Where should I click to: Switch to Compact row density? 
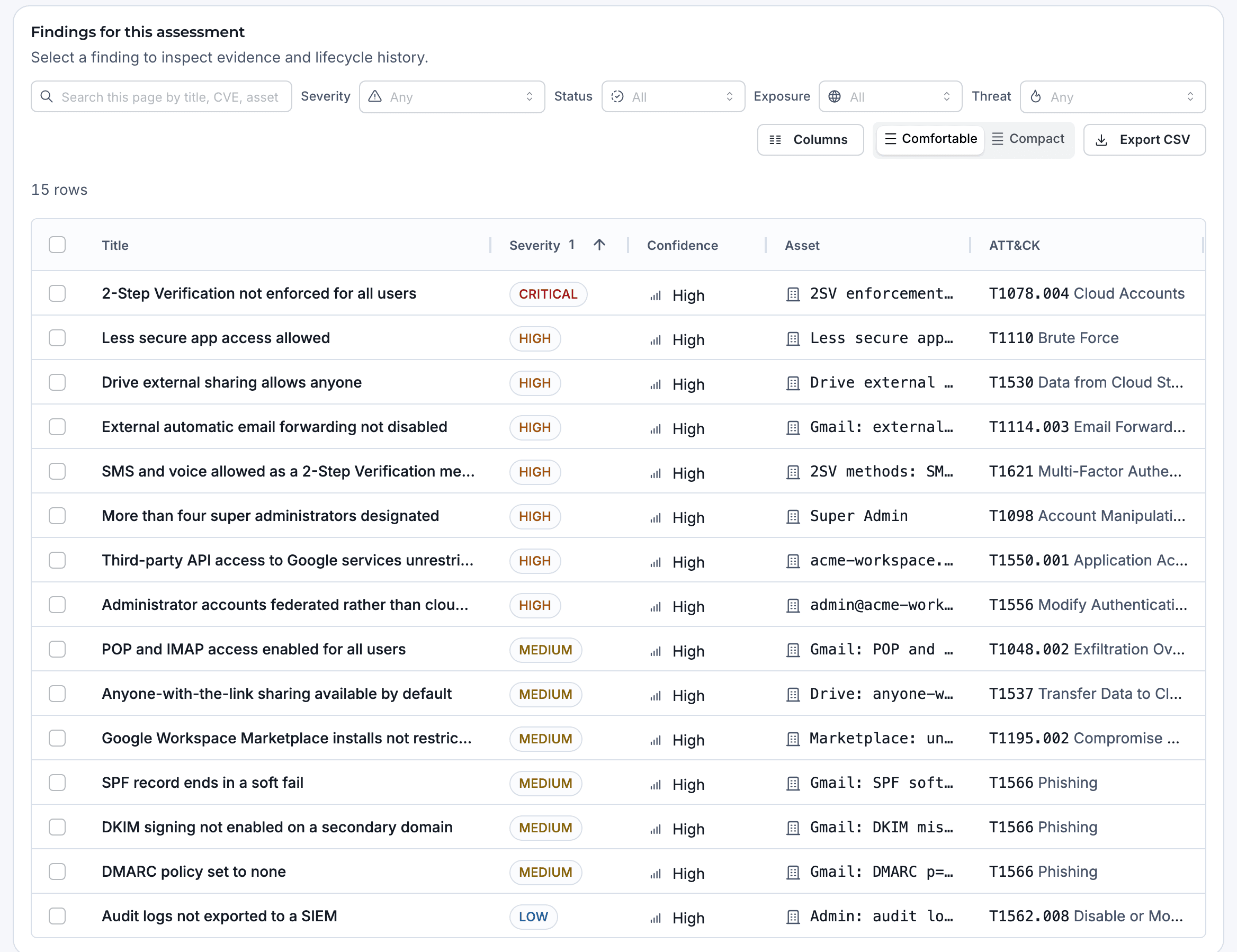[1028, 139]
